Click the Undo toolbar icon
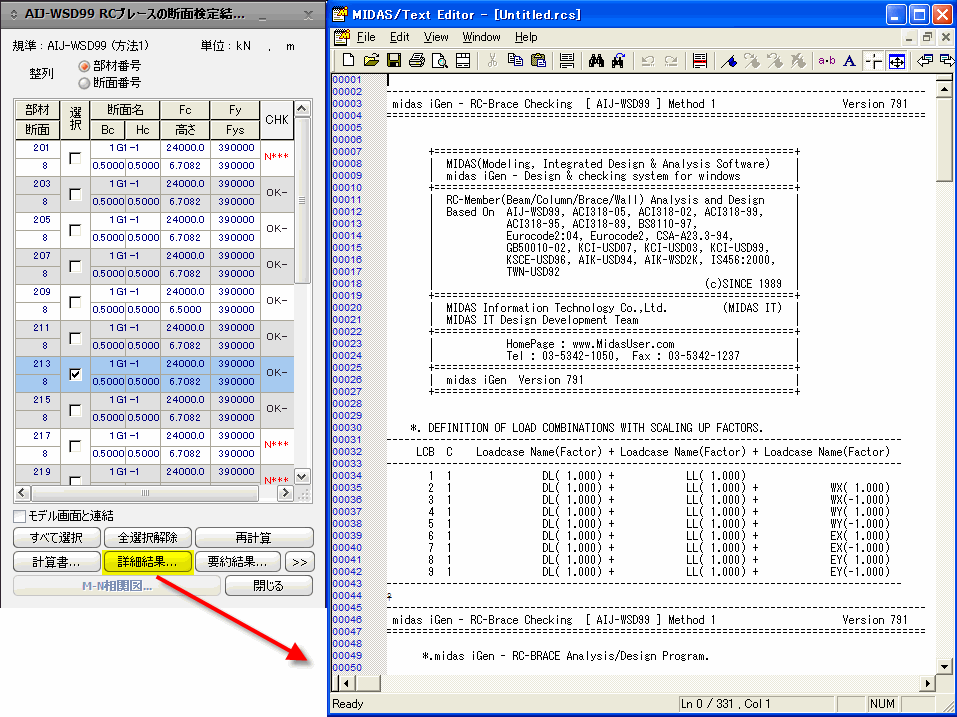The width and height of the screenshot is (957, 717). click(648, 60)
